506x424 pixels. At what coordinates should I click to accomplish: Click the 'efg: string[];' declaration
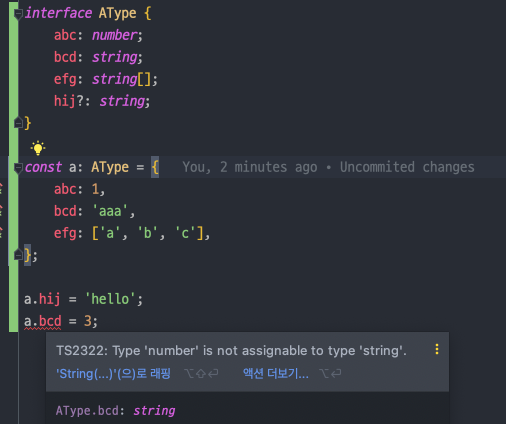point(106,79)
